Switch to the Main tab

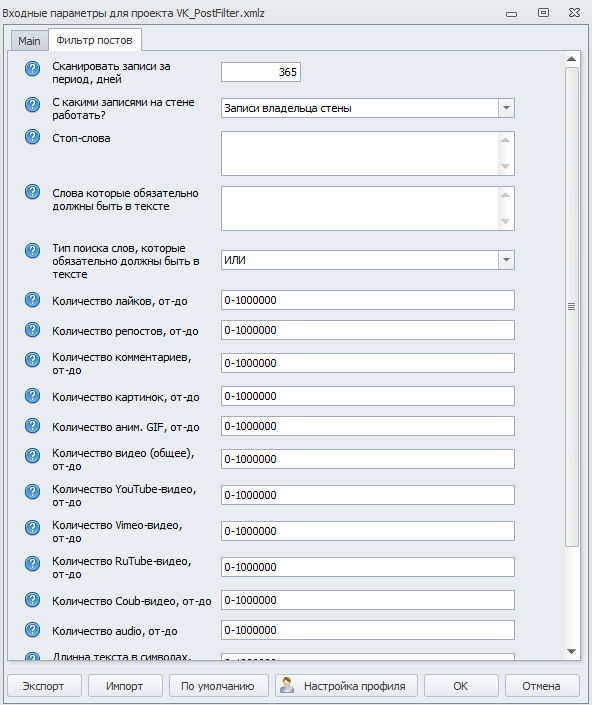(x=29, y=41)
